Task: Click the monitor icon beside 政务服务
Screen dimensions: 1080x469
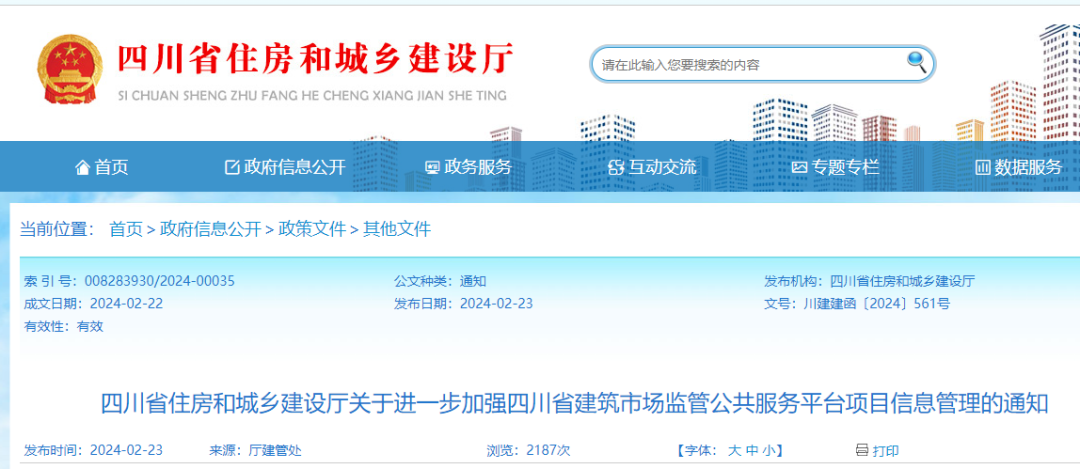Action: (432, 168)
